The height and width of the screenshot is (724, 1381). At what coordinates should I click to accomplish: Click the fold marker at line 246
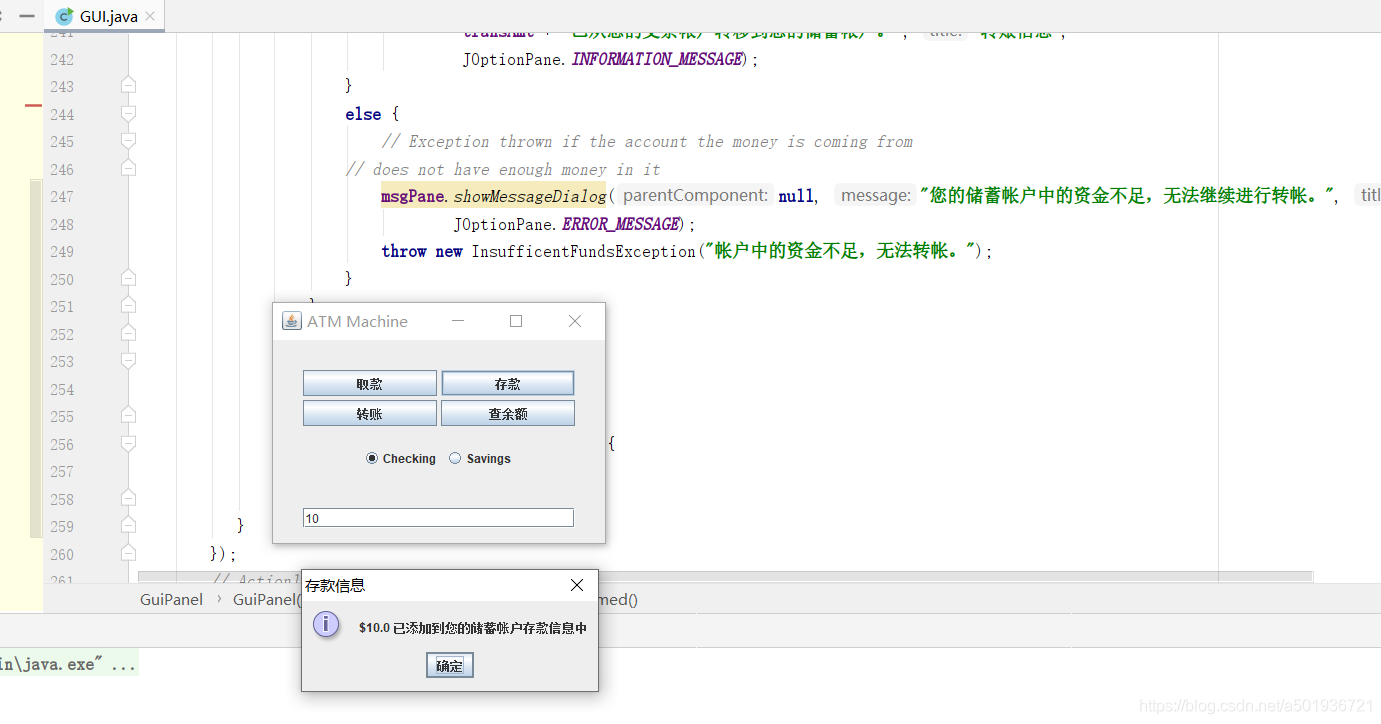pyautogui.click(x=128, y=169)
